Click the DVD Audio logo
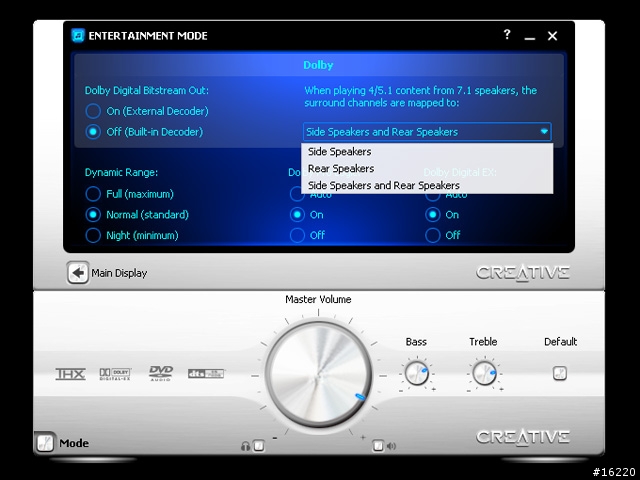 click(x=161, y=373)
